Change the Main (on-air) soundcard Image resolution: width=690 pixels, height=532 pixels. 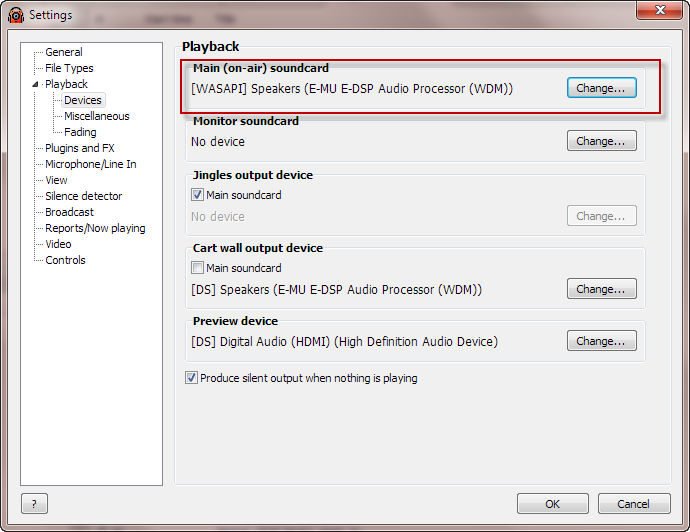pyautogui.click(x=602, y=88)
